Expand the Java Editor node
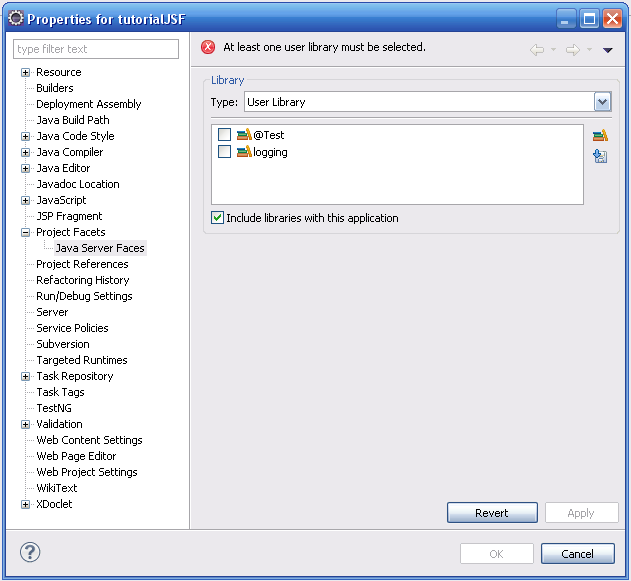The image size is (631, 581). [x=25, y=168]
